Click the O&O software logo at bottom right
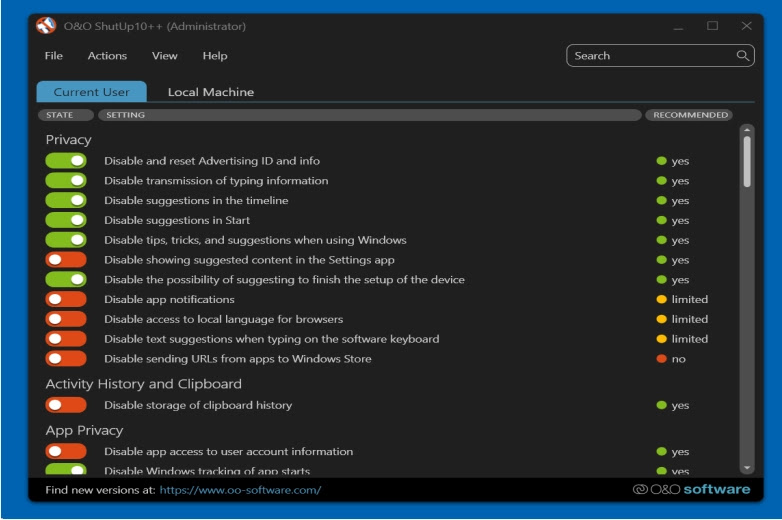 [x=691, y=490]
